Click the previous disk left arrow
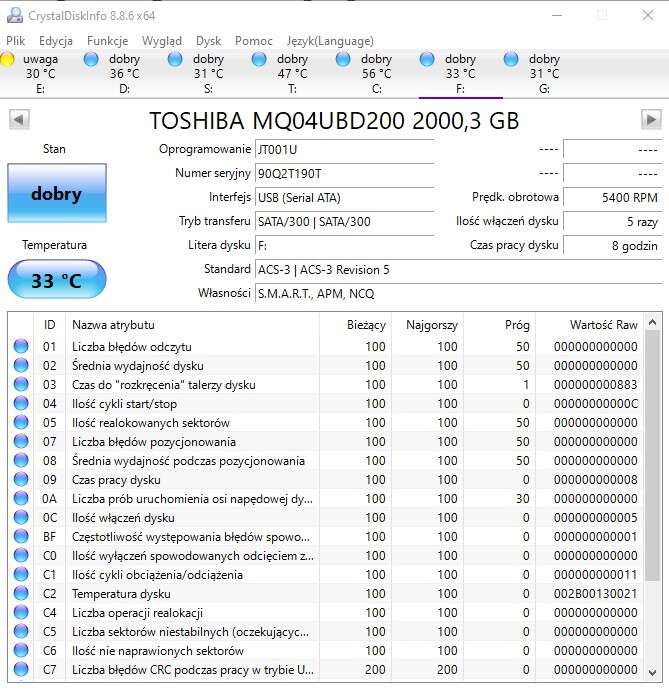Screen dimensions: 669x690 click(18, 120)
